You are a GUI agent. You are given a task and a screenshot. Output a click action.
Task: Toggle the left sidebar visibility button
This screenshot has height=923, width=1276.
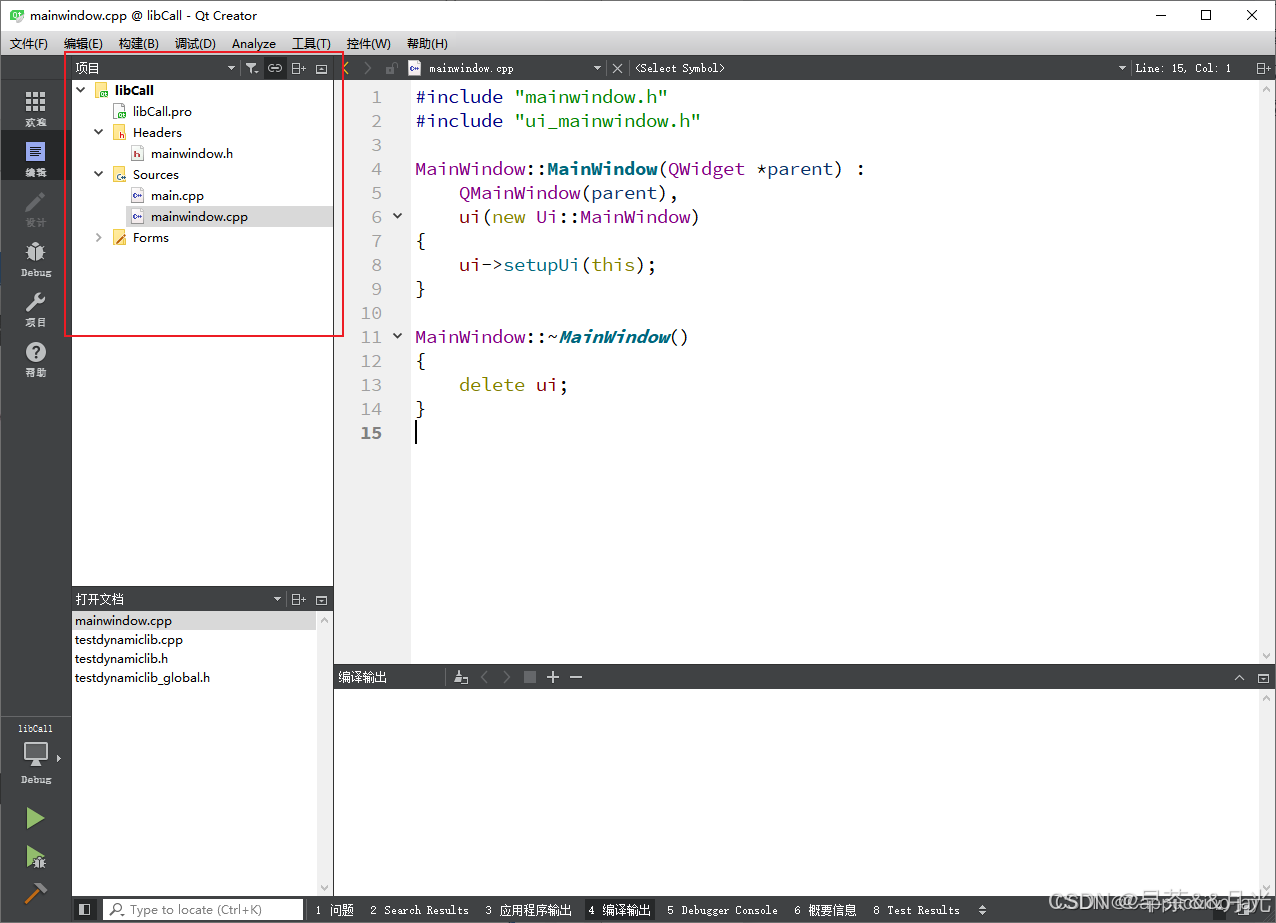coord(85,909)
